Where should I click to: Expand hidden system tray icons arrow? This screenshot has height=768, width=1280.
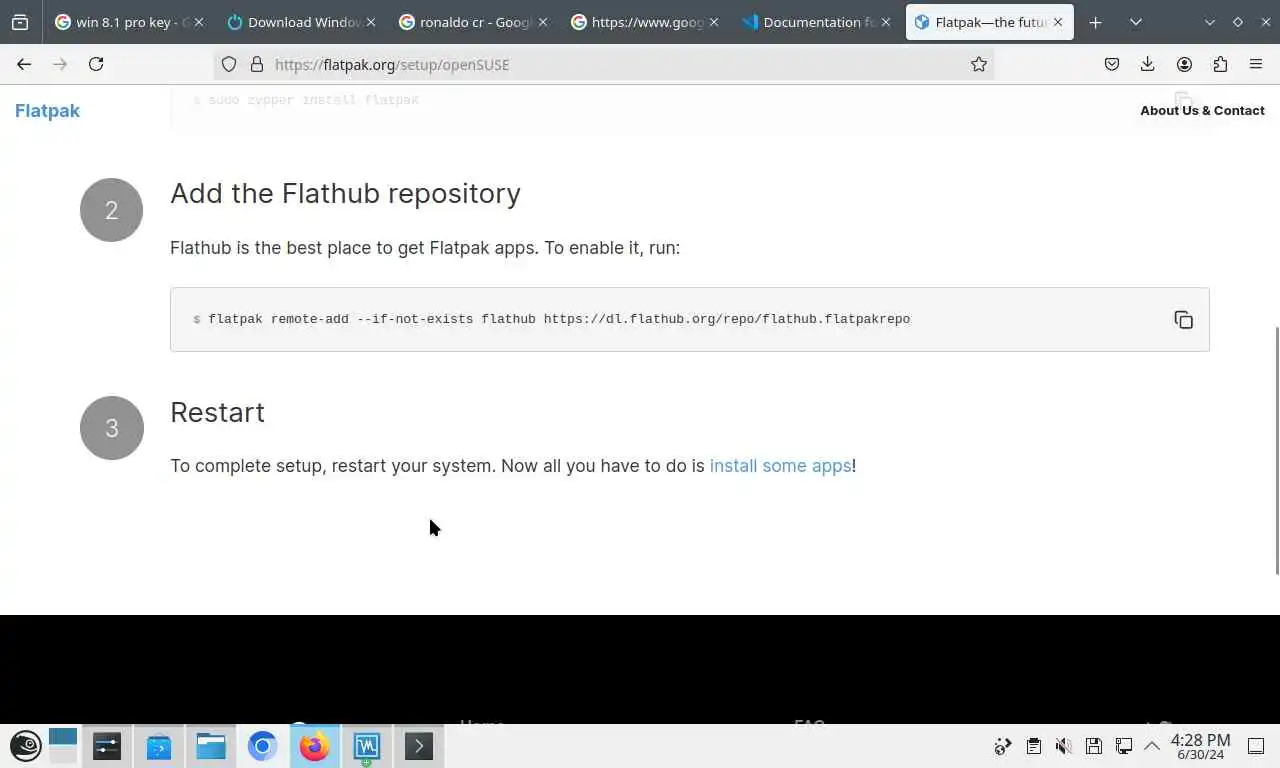pos(1152,746)
